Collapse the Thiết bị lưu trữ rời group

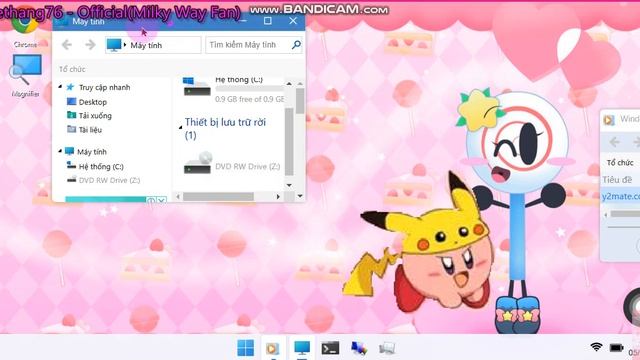click(180, 127)
